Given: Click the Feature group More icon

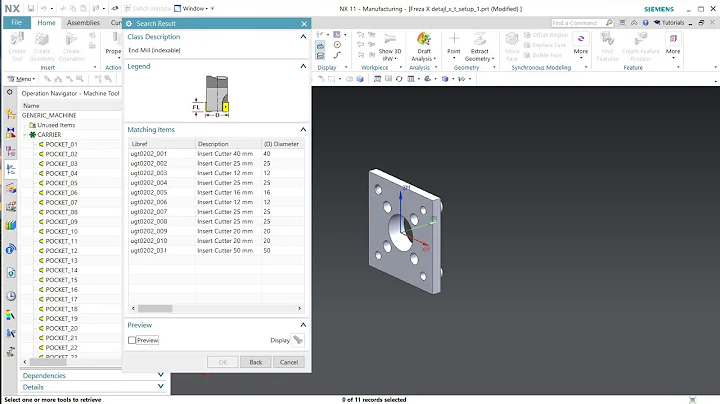Looking at the screenshot, I should (673, 39).
